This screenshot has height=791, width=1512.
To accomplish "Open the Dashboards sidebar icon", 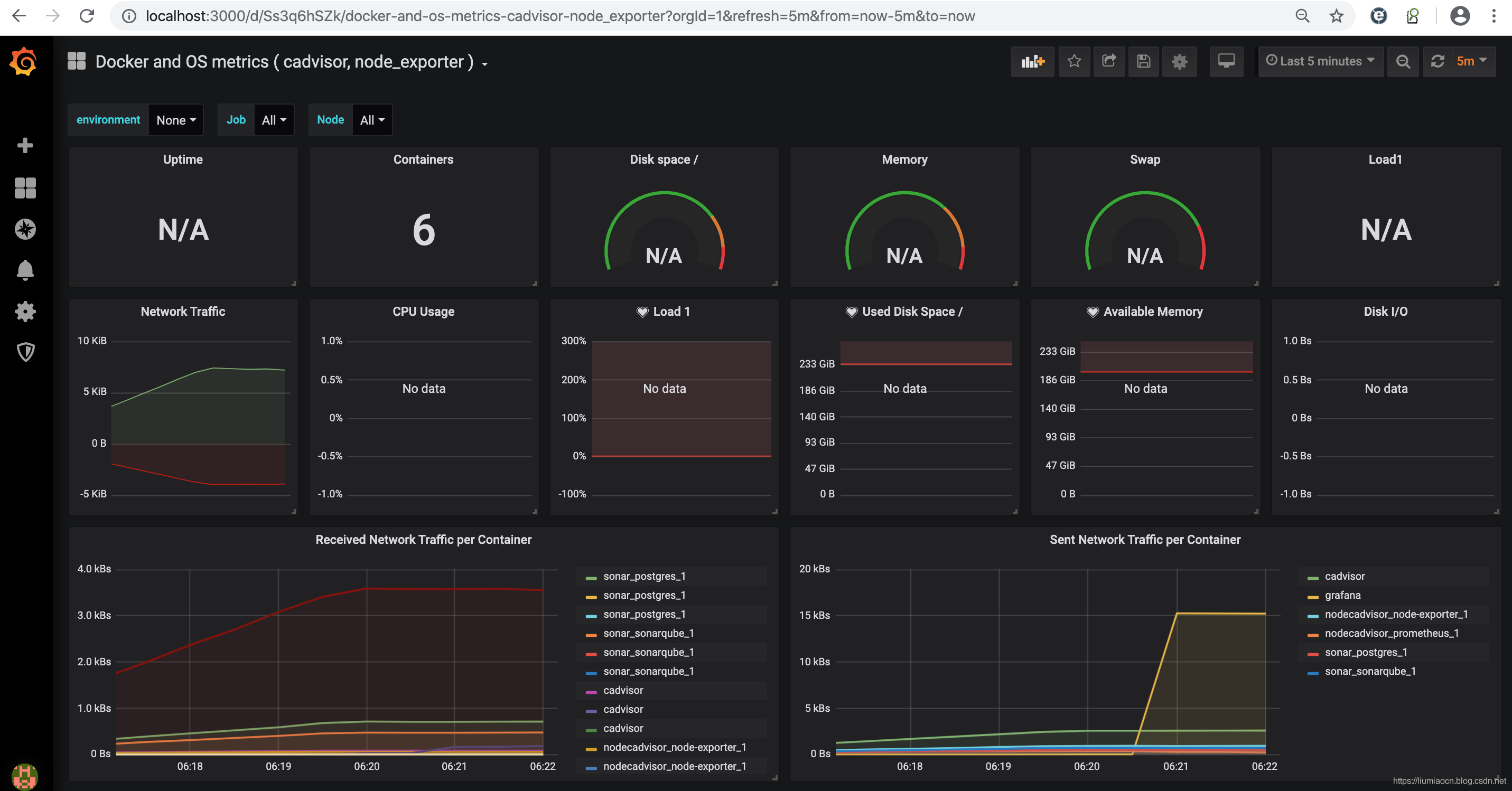I will tap(25, 188).
